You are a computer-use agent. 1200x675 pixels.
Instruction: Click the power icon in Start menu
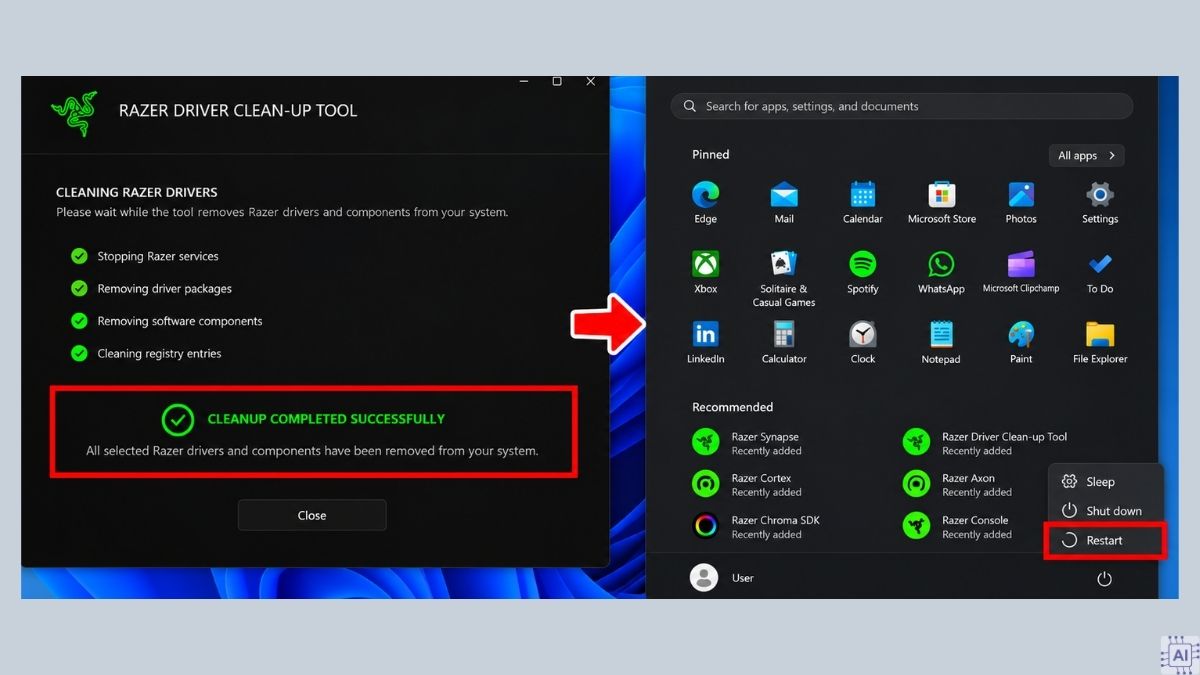(1104, 579)
